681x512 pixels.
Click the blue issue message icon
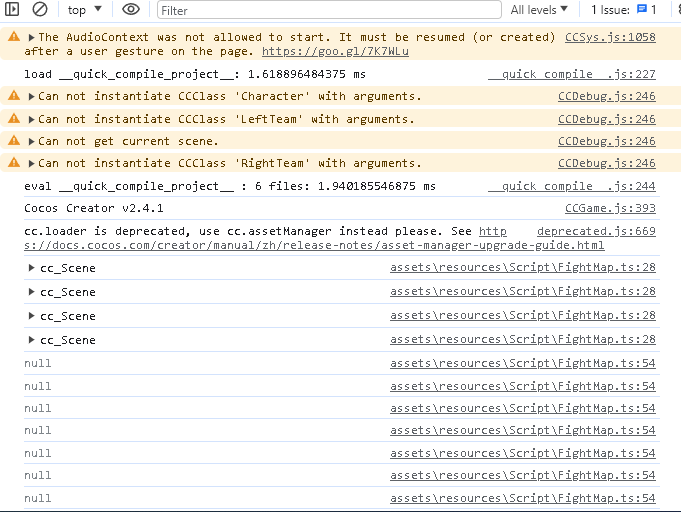(x=641, y=10)
